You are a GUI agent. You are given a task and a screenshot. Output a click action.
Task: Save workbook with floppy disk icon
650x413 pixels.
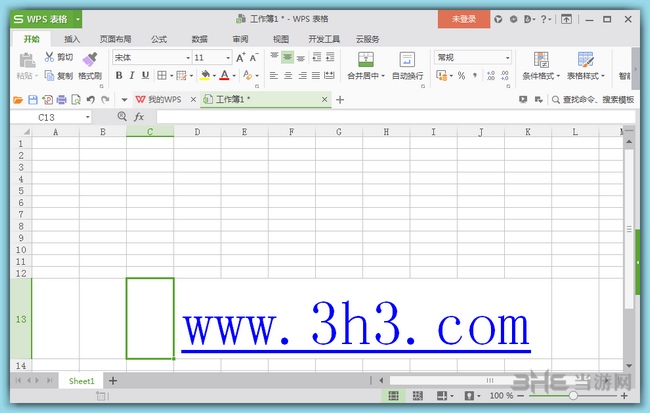point(33,100)
